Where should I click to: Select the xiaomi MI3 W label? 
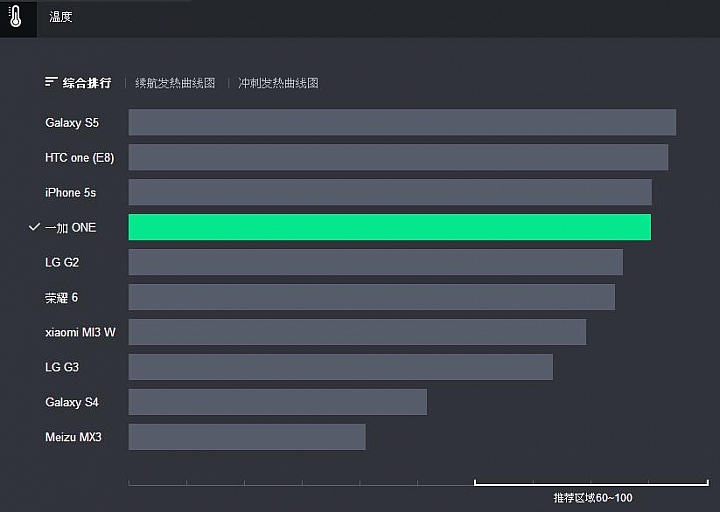(x=80, y=332)
